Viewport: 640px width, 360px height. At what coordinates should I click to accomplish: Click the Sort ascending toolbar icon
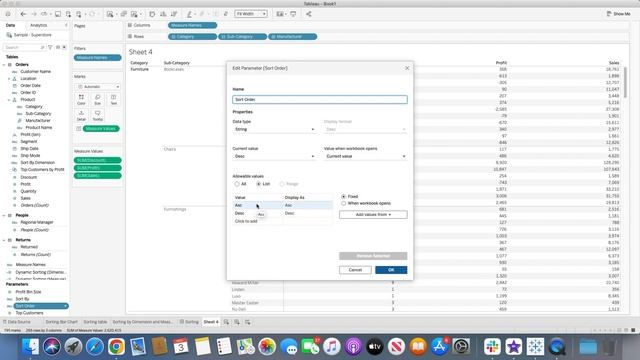click(163, 14)
